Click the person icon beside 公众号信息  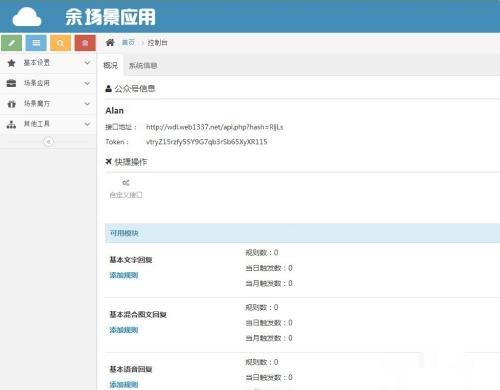click(108, 89)
